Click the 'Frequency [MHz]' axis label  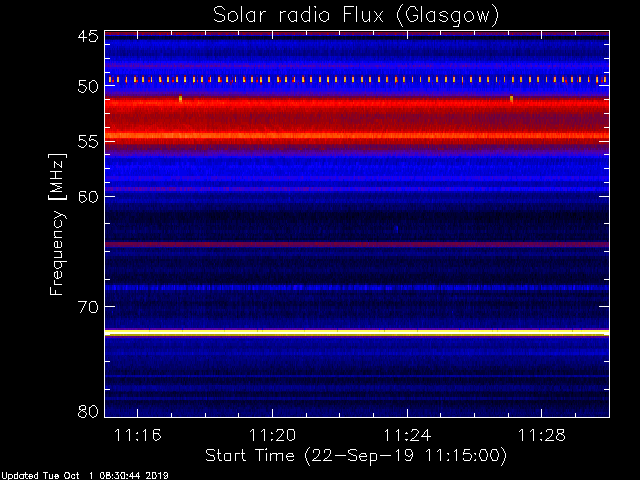point(57,224)
